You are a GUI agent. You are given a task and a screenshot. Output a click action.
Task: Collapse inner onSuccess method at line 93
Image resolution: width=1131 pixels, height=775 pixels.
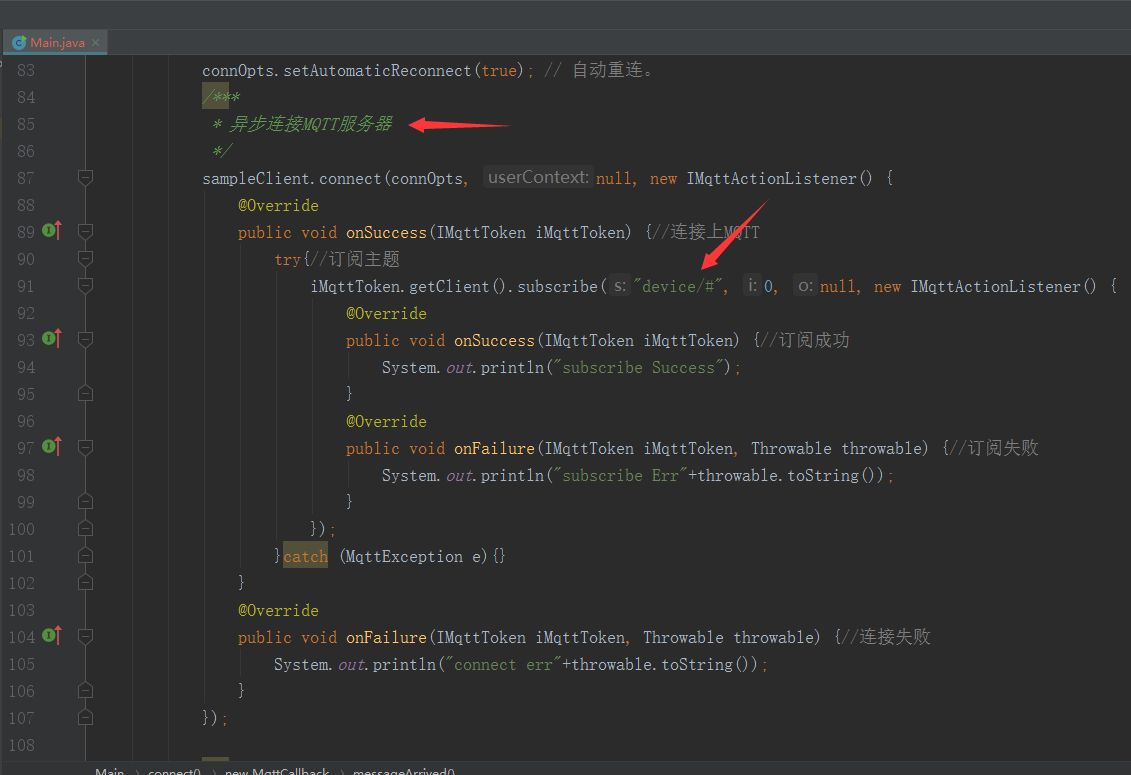[x=85, y=339]
